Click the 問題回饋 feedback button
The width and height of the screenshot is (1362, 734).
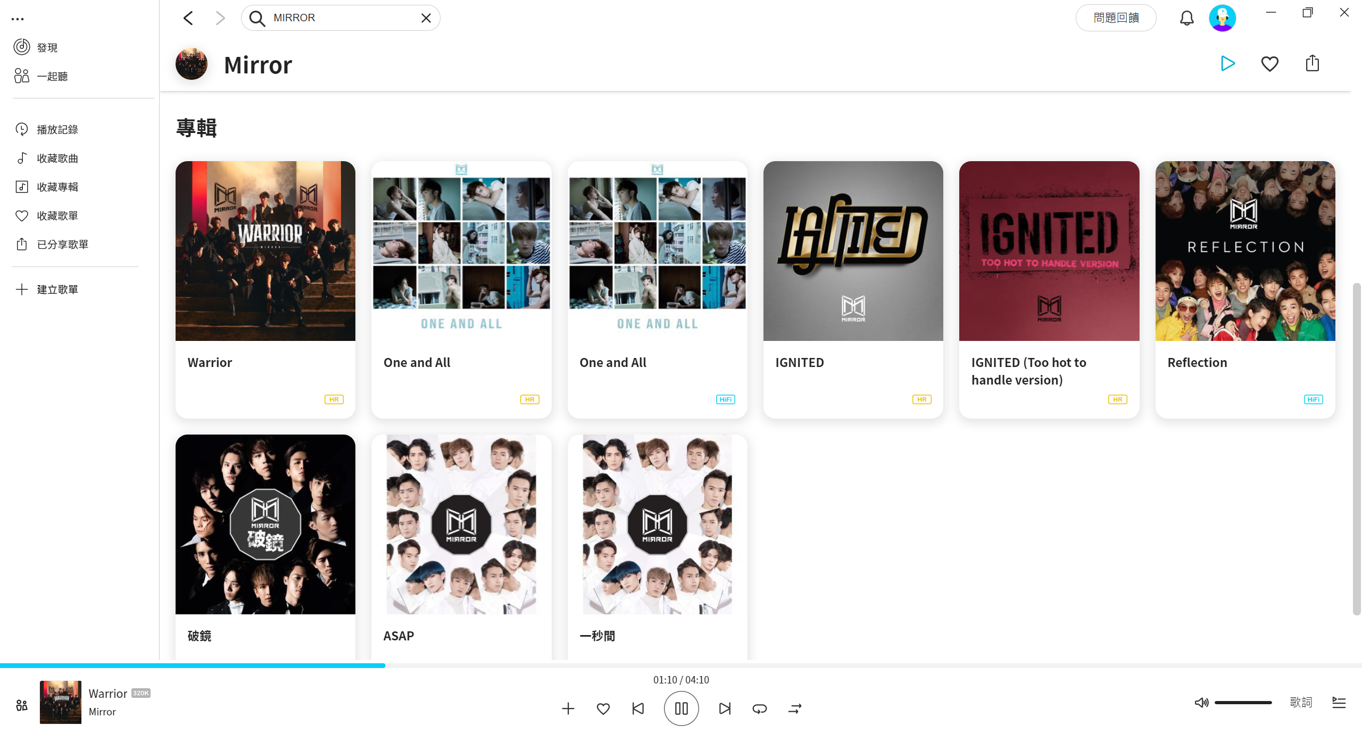[x=1116, y=18]
